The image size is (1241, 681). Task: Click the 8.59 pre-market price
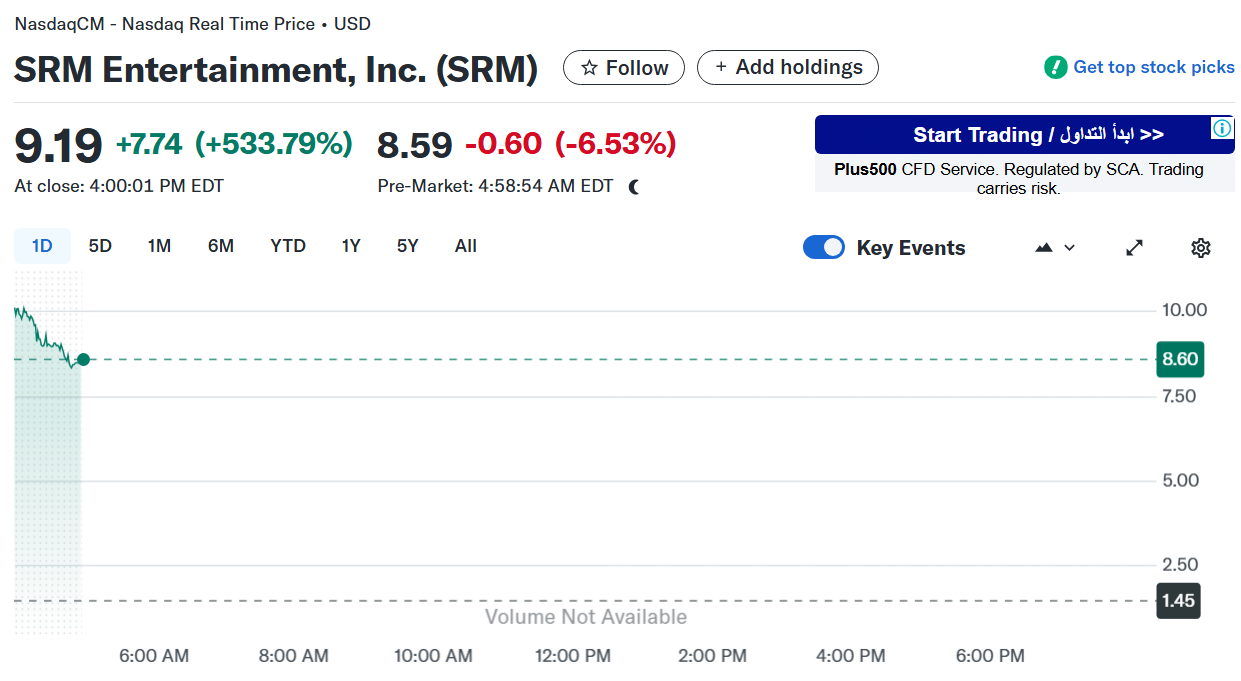415,145
